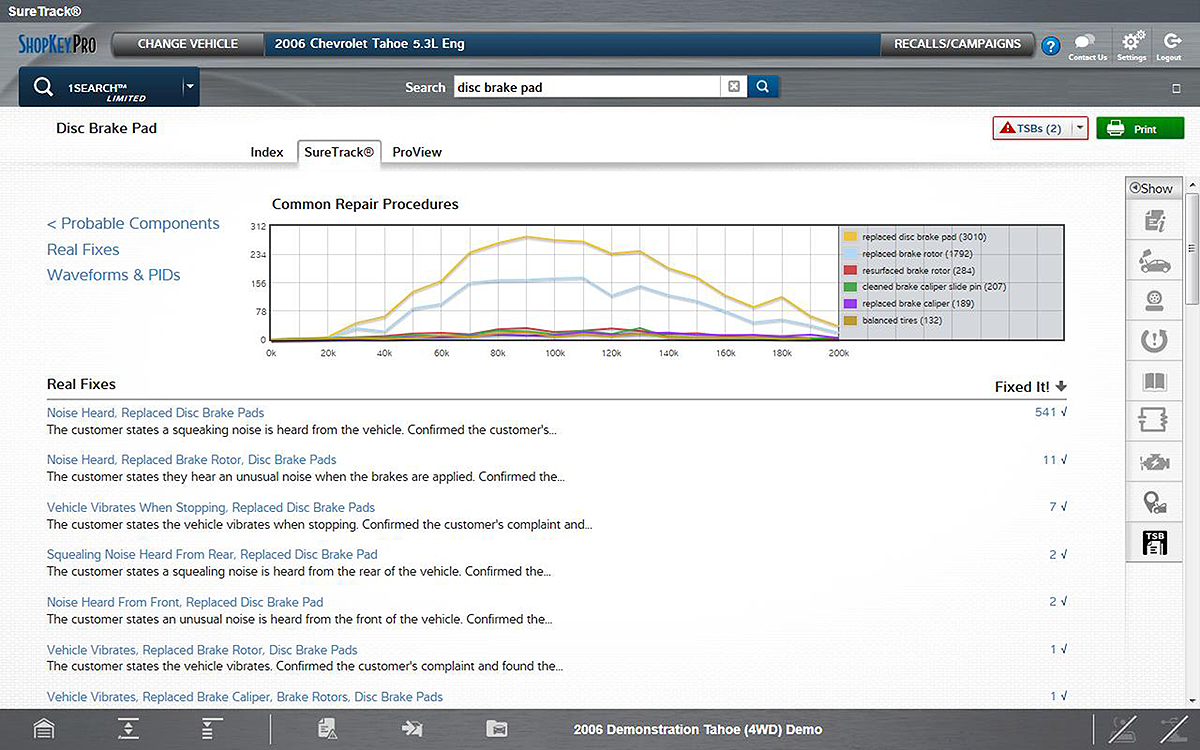Open the wiring diagram sidebar icon

(x=1154, y=420)
